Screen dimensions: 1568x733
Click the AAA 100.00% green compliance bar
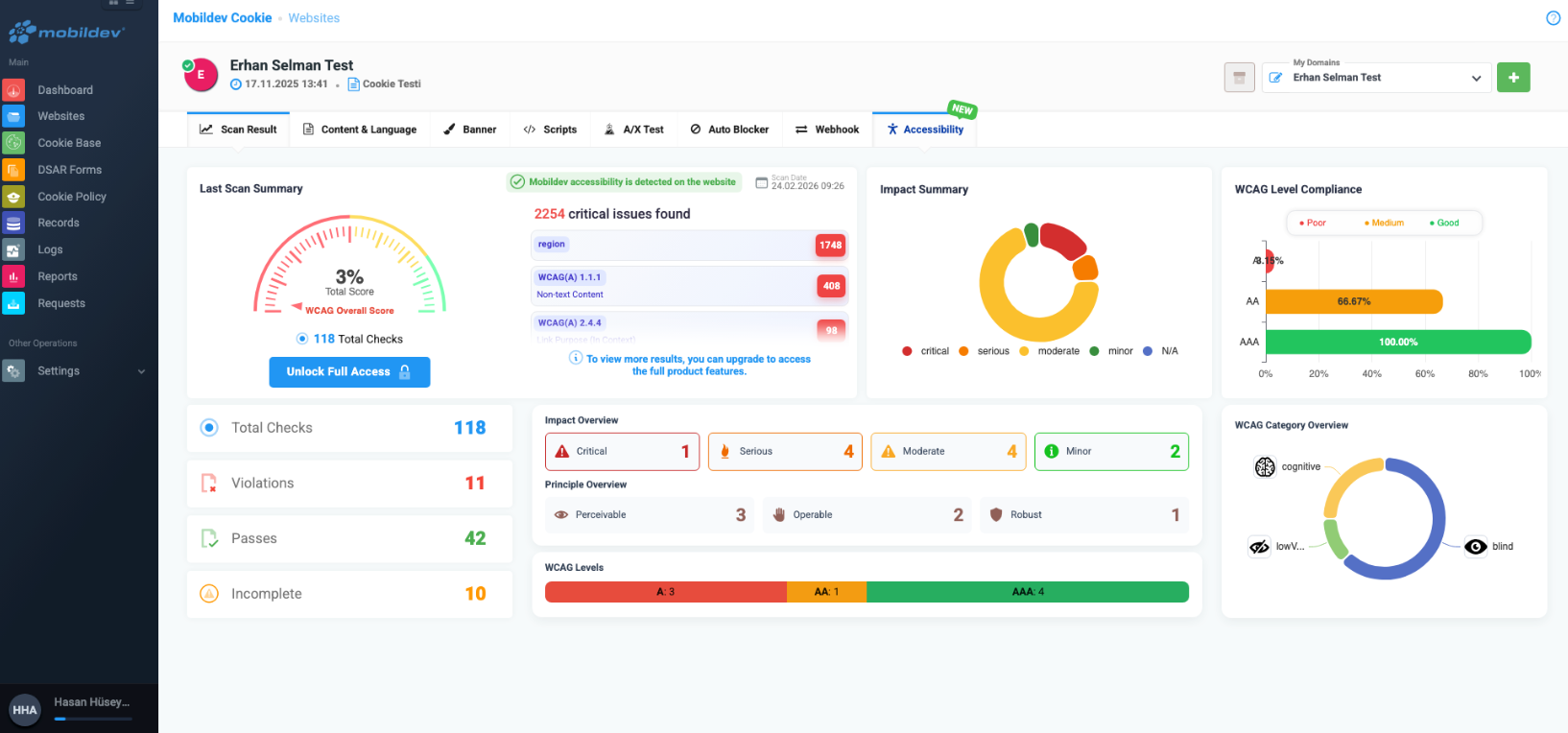pos(1397,343)
